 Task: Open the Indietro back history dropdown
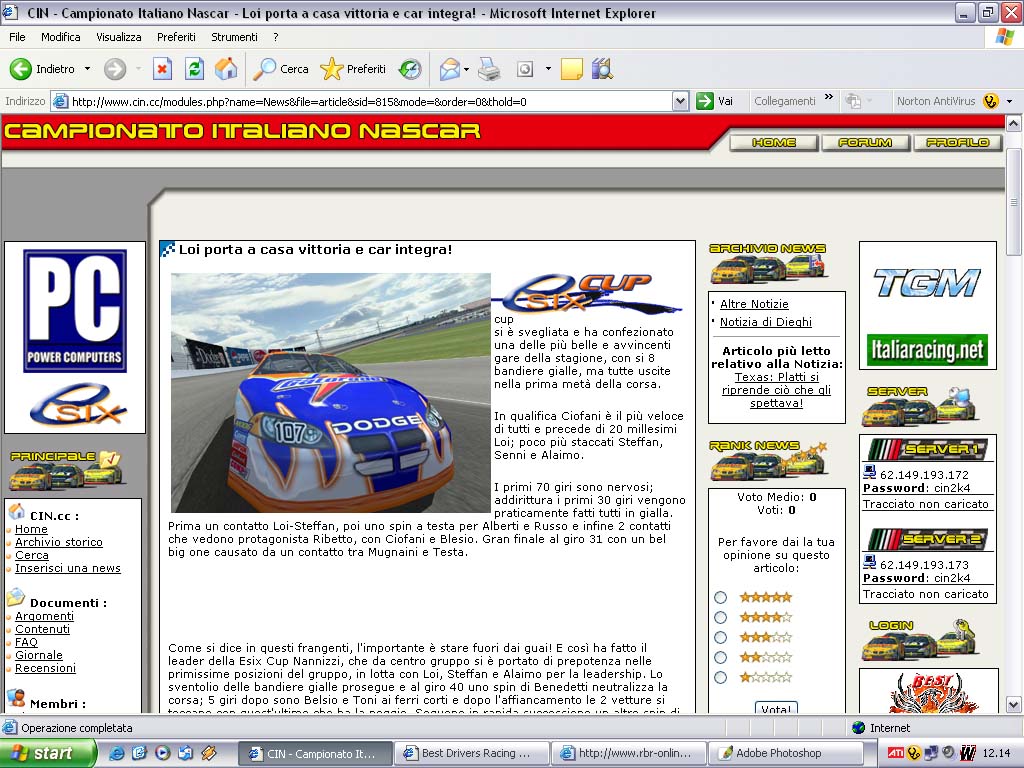[x=88, y=69]
